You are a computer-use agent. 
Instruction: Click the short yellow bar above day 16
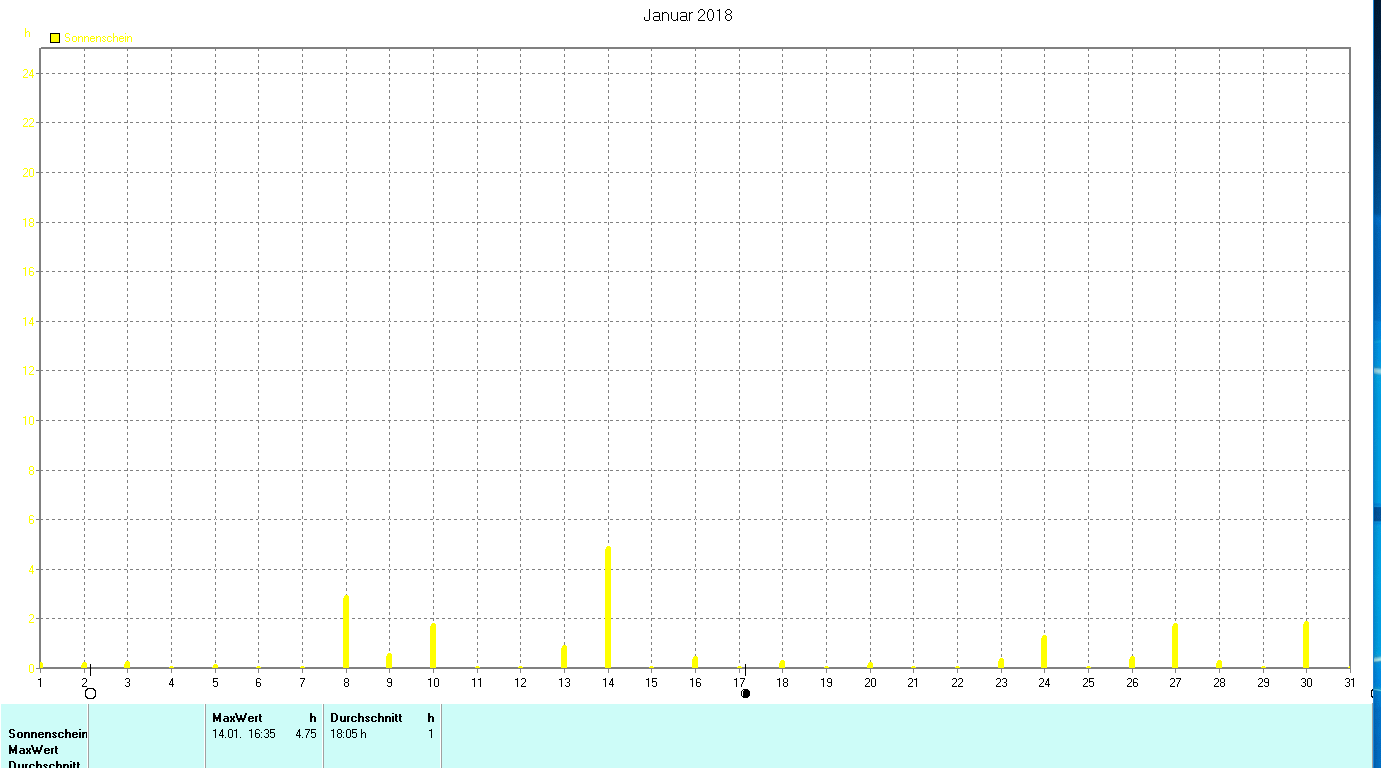(695, 662)
